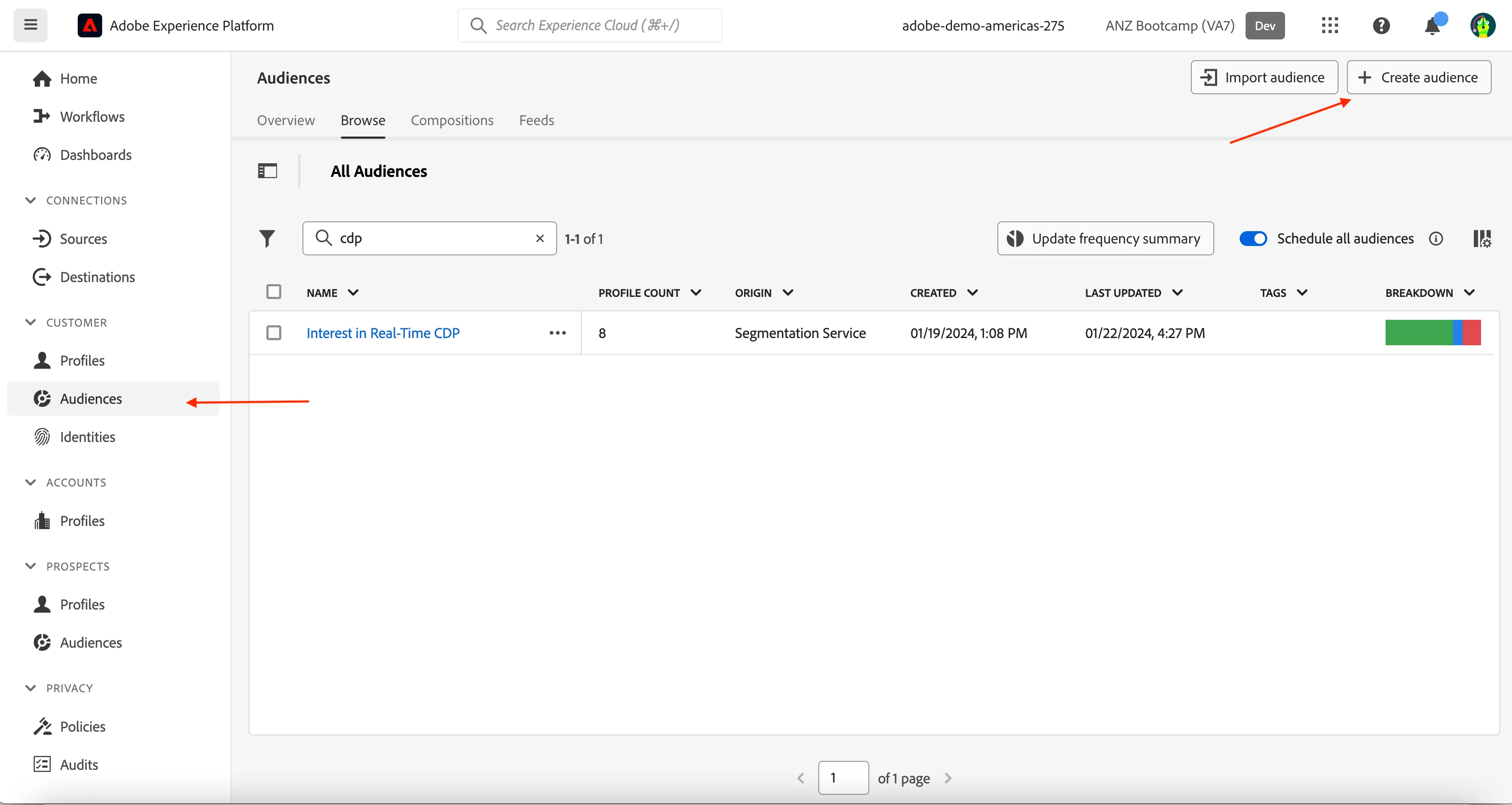This screenshot has width=1512, height=805.
Task: Open the ORIGIN column dropdown
Action: pos(788,292)
